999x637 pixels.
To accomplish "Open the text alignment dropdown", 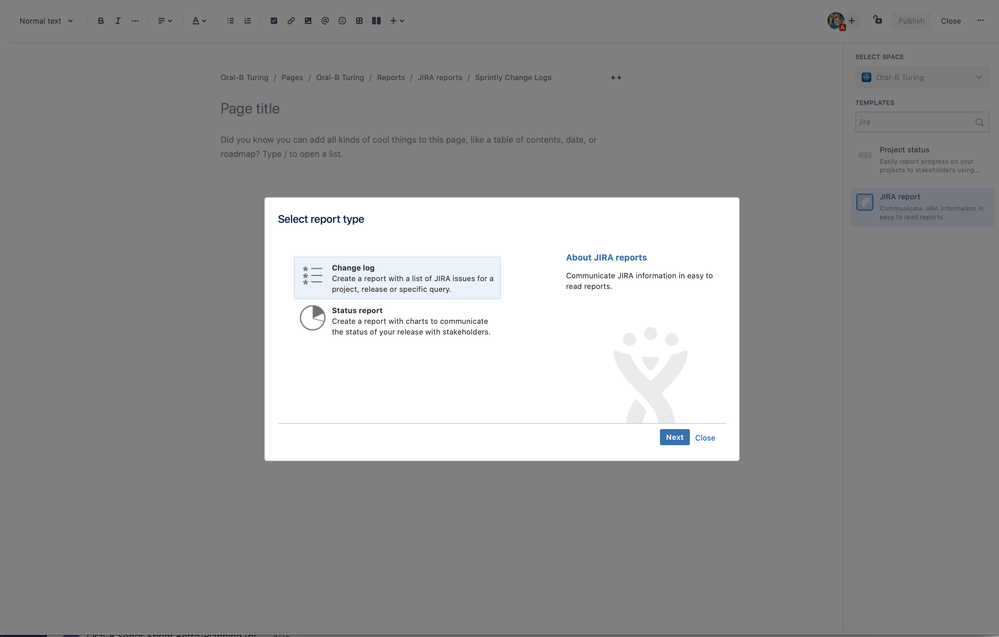I will point(165,21).
